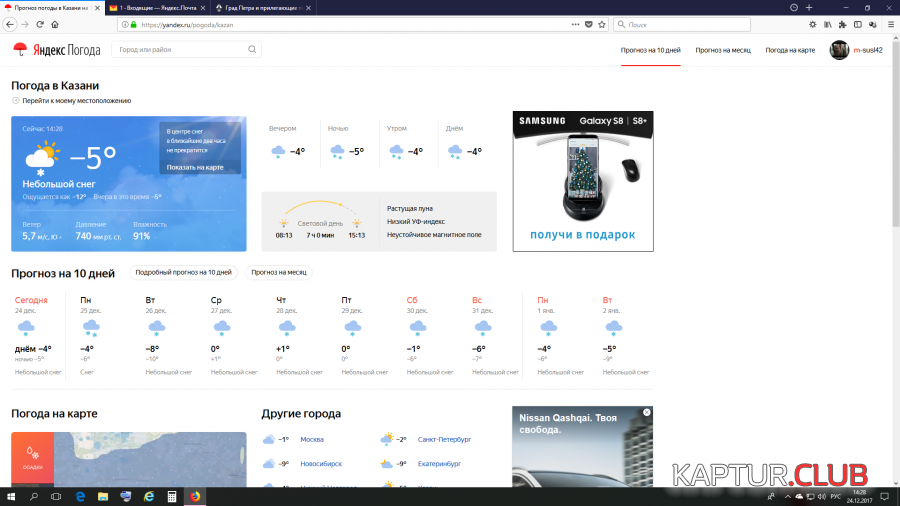
Task: Switch to Град Петра tab
Action: click(x=263, y=8)
